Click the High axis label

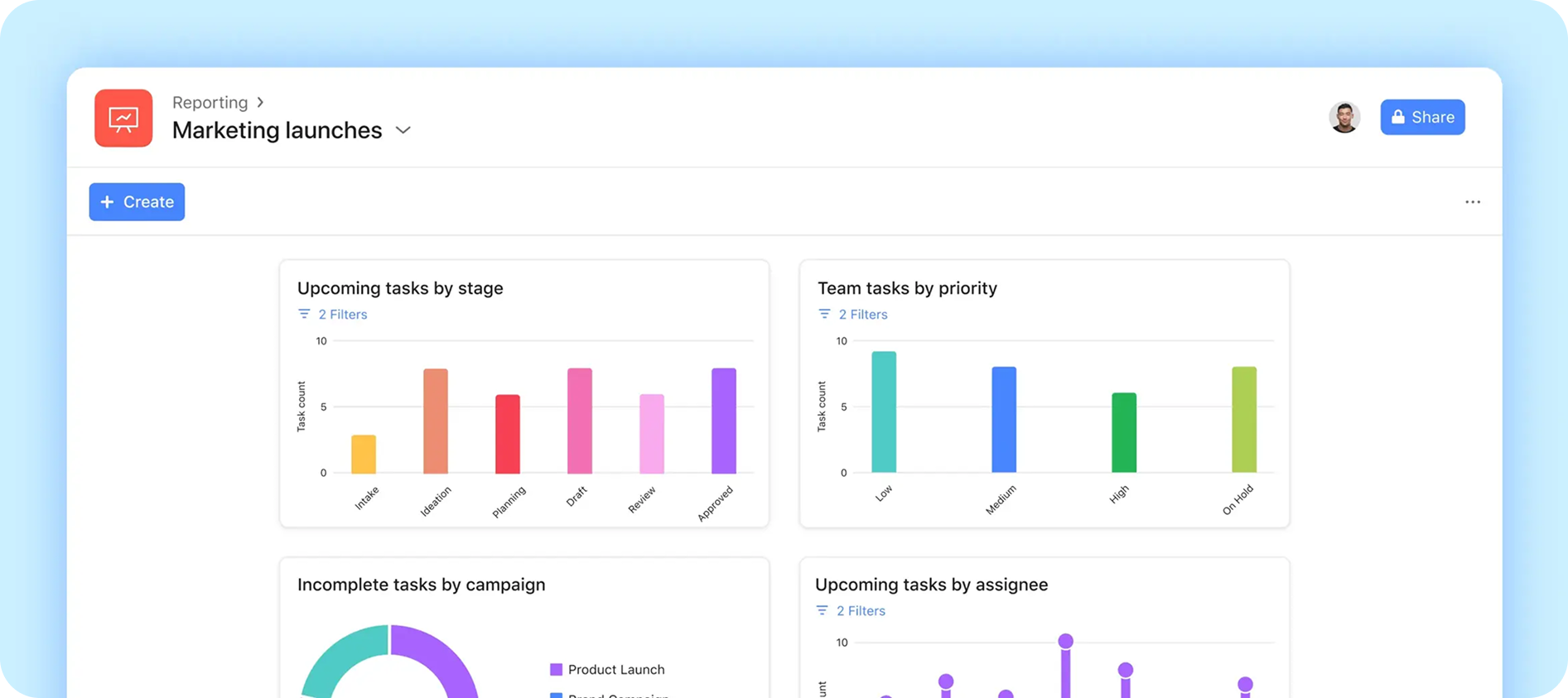1119,494
